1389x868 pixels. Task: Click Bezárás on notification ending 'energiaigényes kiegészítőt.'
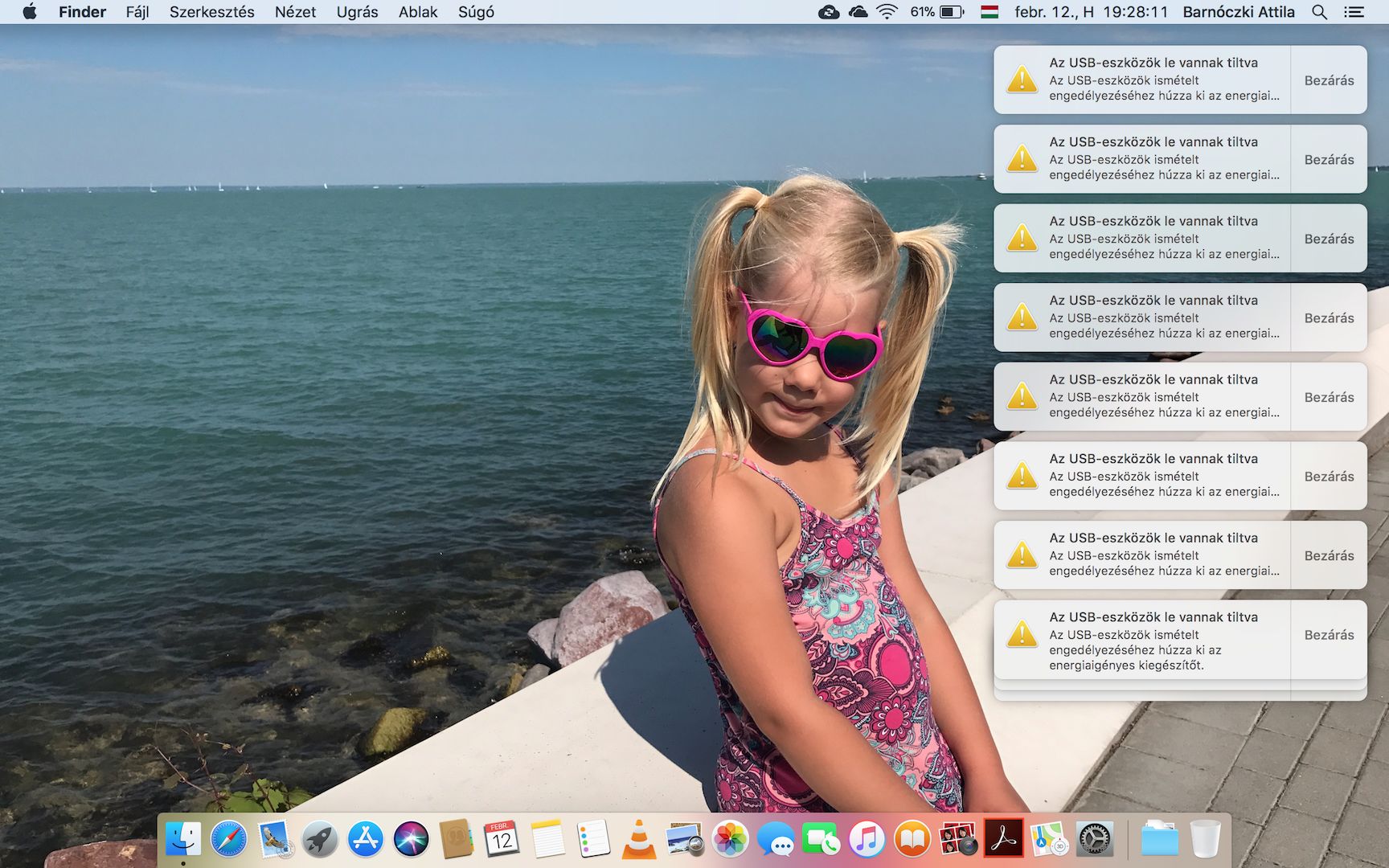(1329, 635)
